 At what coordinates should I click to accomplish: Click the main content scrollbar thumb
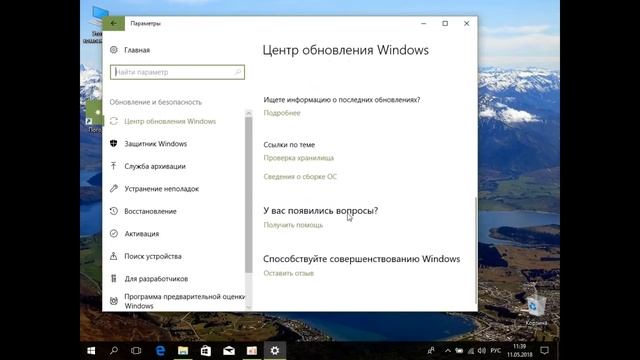476,250
